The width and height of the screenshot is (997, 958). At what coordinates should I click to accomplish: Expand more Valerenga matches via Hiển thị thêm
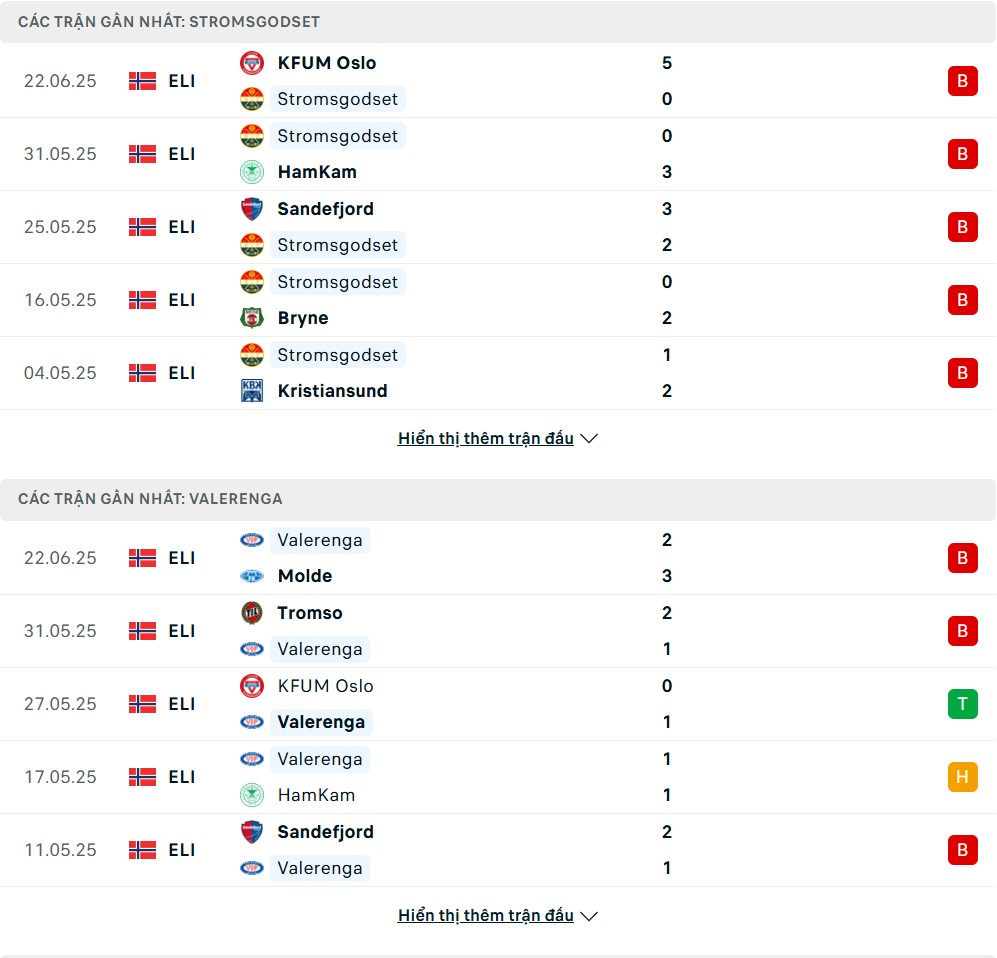486,915
